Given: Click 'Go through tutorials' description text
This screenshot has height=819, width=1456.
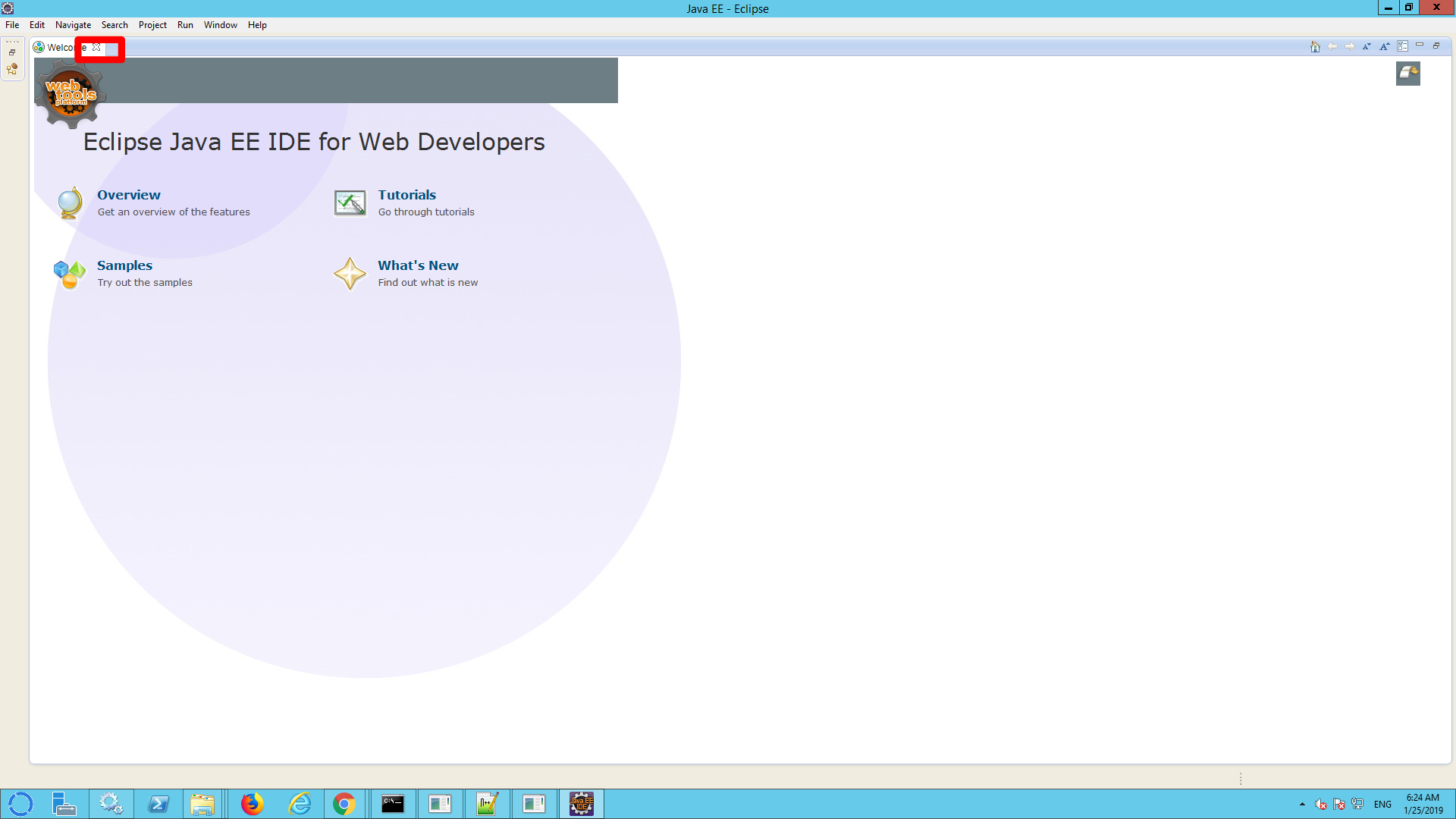Looking at the screenshot, I should (426, 212).
